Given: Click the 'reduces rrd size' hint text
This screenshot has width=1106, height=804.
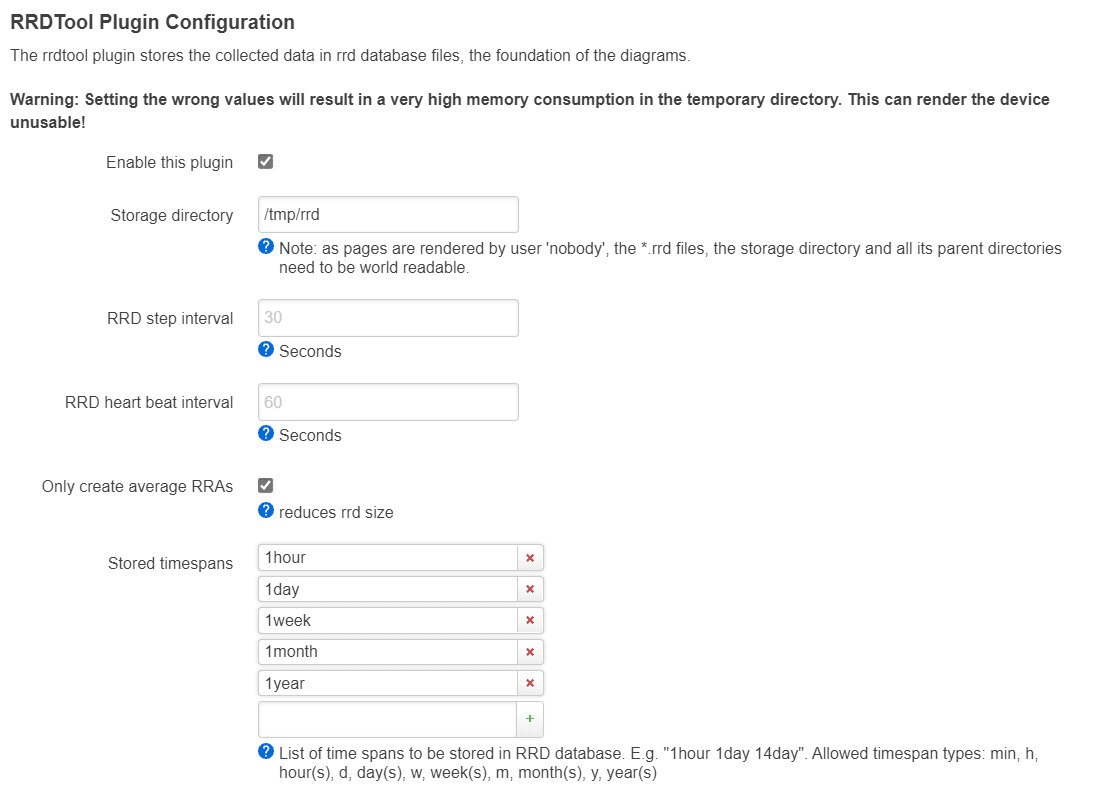Looking at the screenshot, I should 336,513.
